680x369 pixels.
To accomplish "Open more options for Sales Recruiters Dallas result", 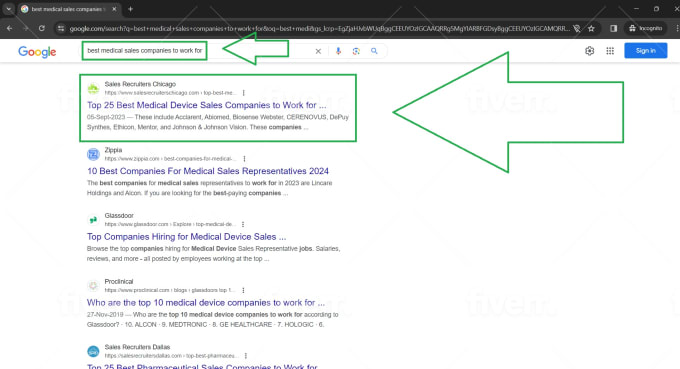I will tap(246, 356).
